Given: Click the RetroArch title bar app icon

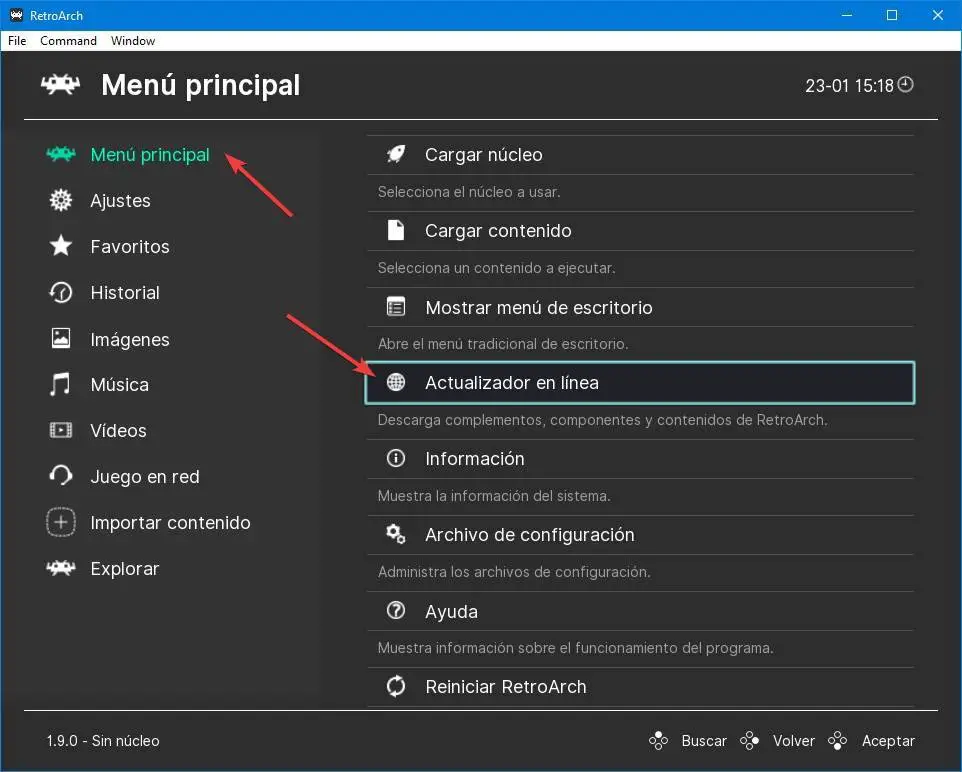Looking at the screenshot, I should point(17,15).
